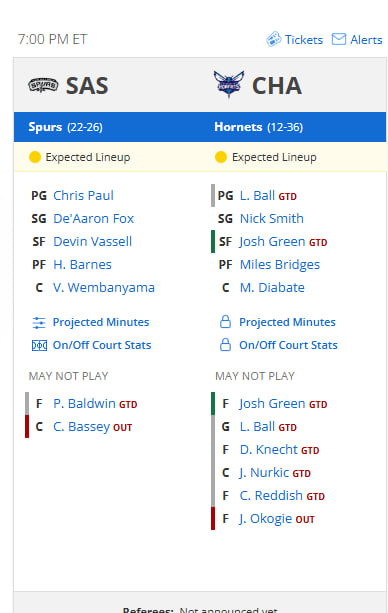Click the Tickets icon
Viewport: 388px width, 613px height.
[273, 39]
